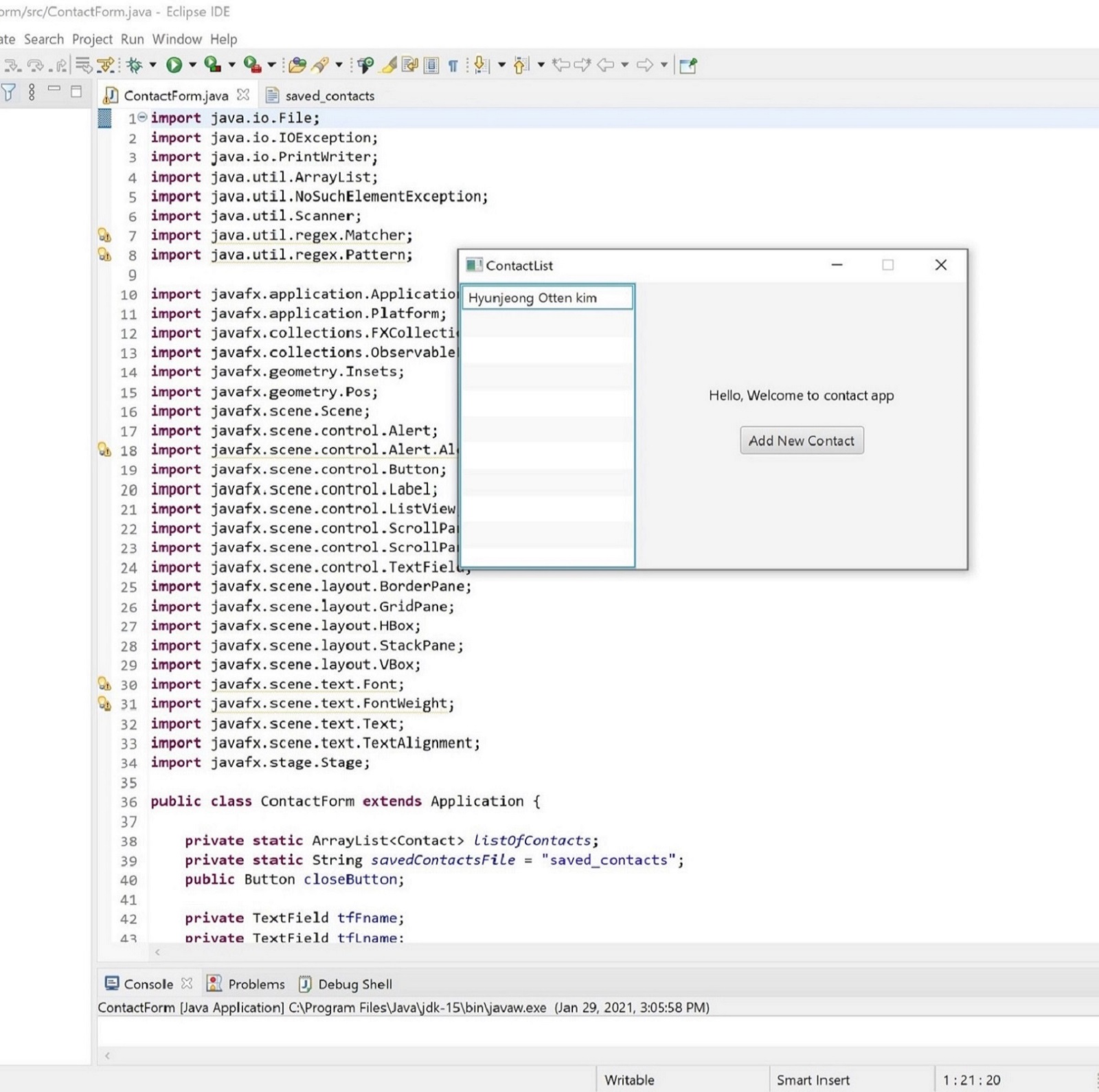
Task: Open the Coverage dropdown arrow
Action: coord(231,65)
